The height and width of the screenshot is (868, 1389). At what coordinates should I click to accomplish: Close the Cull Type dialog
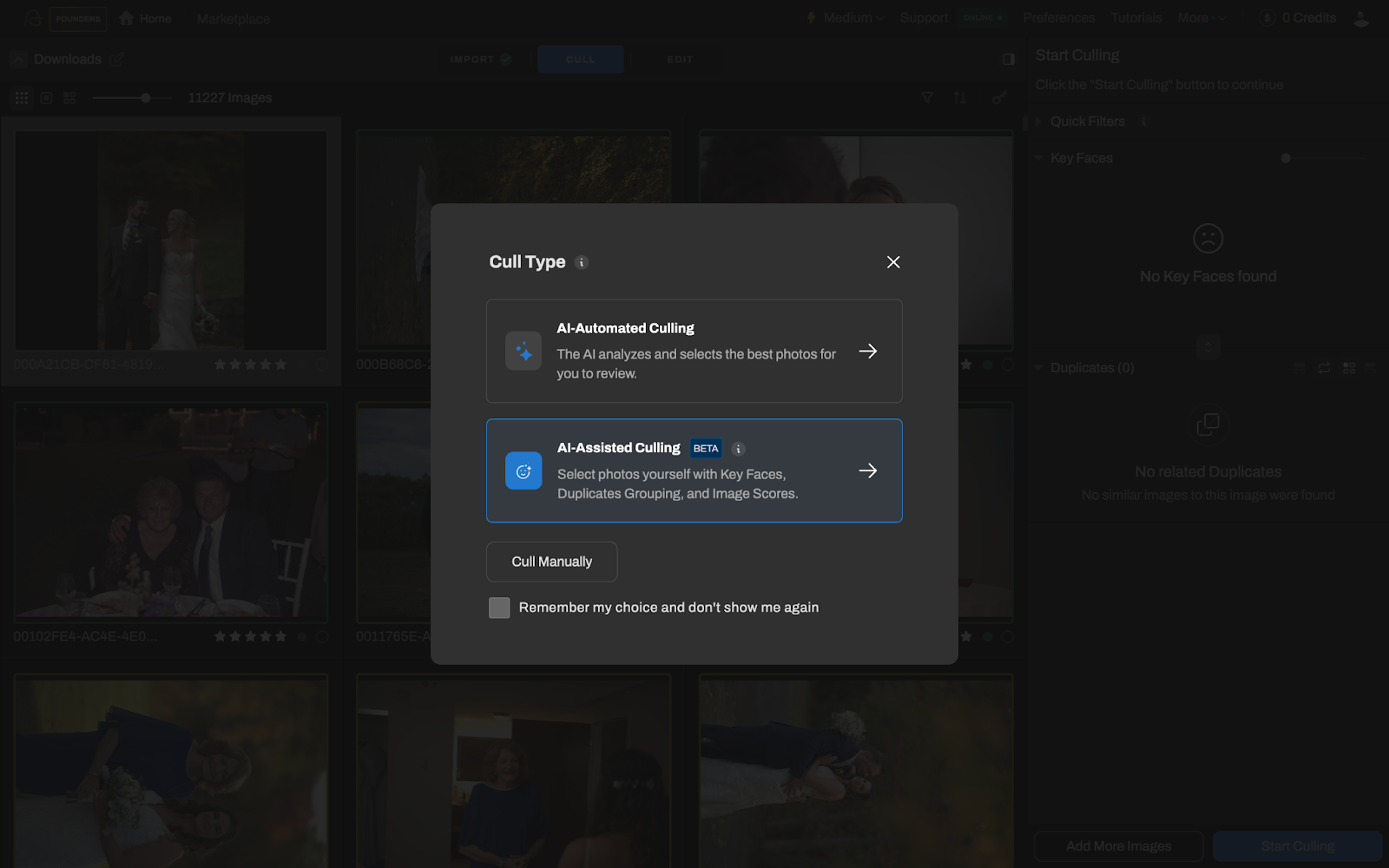click(893, 262)
